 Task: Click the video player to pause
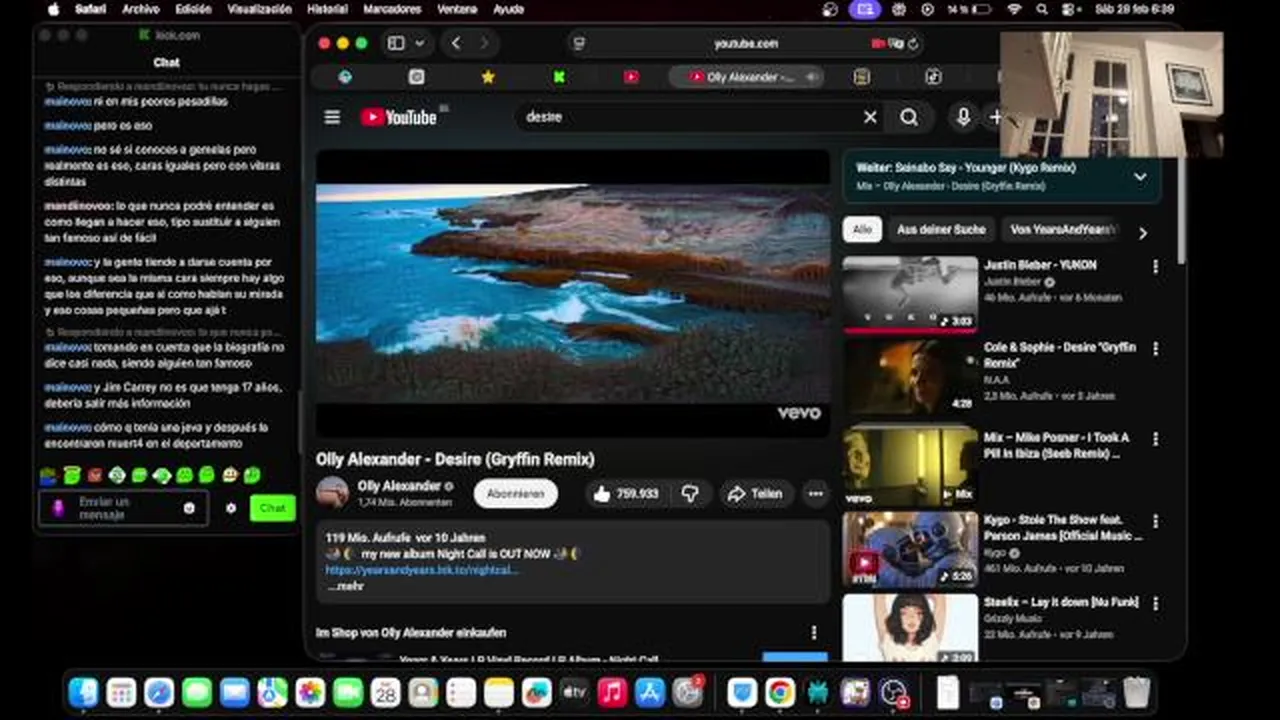(x=573, y=293)
